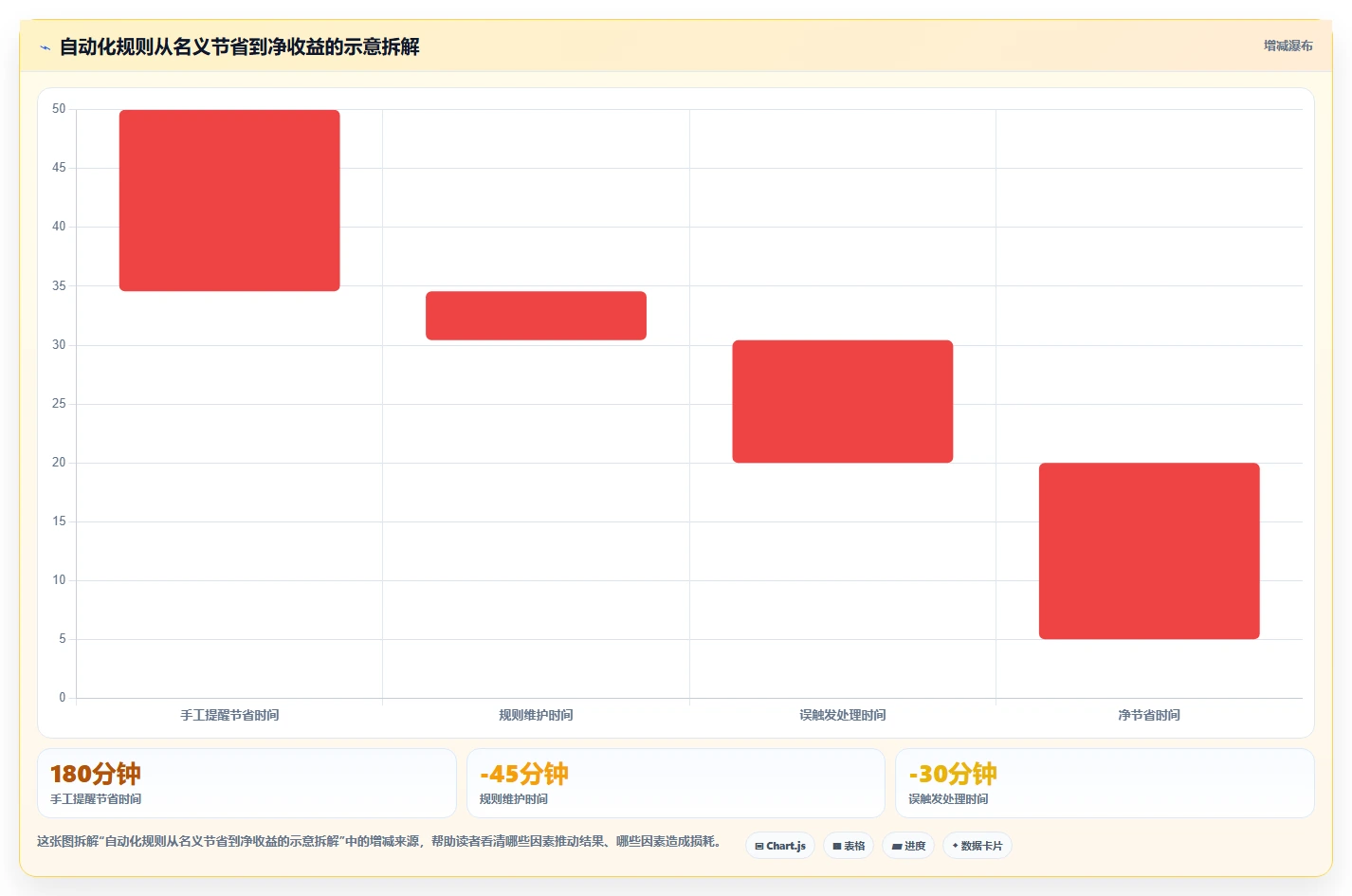1352x896 pixels.
Task: Click the 表格 tag chip
Action: tap(849, 846)
